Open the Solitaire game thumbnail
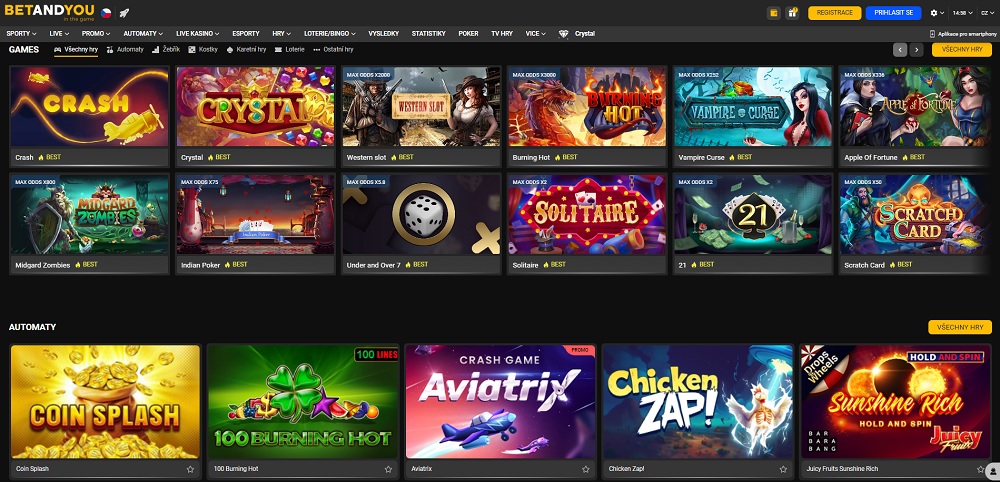 pyautogui.click(x=587, y=214)
